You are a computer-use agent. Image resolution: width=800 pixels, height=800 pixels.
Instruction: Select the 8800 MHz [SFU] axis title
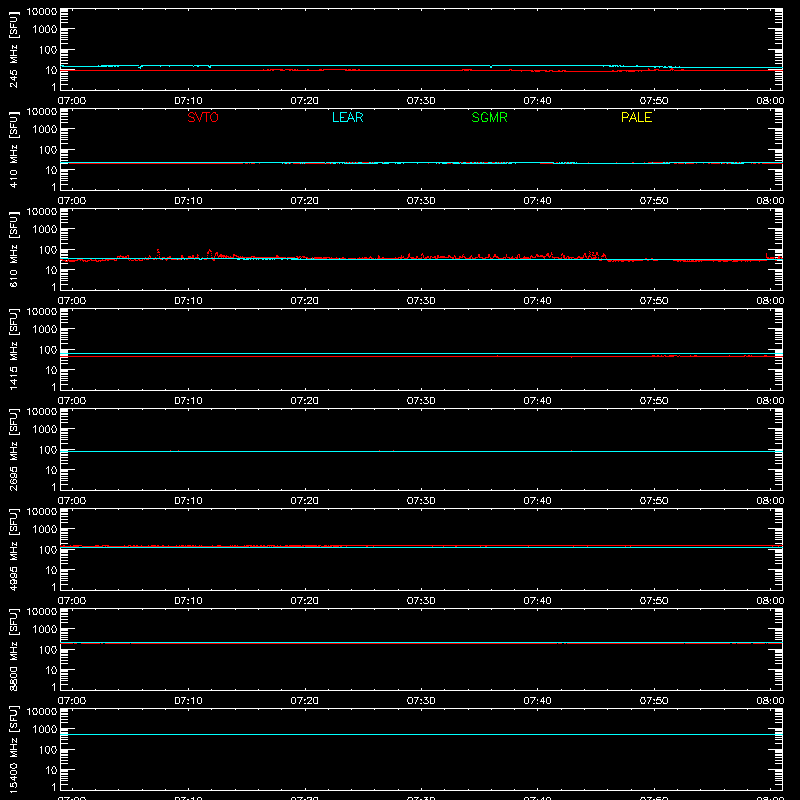13,649
